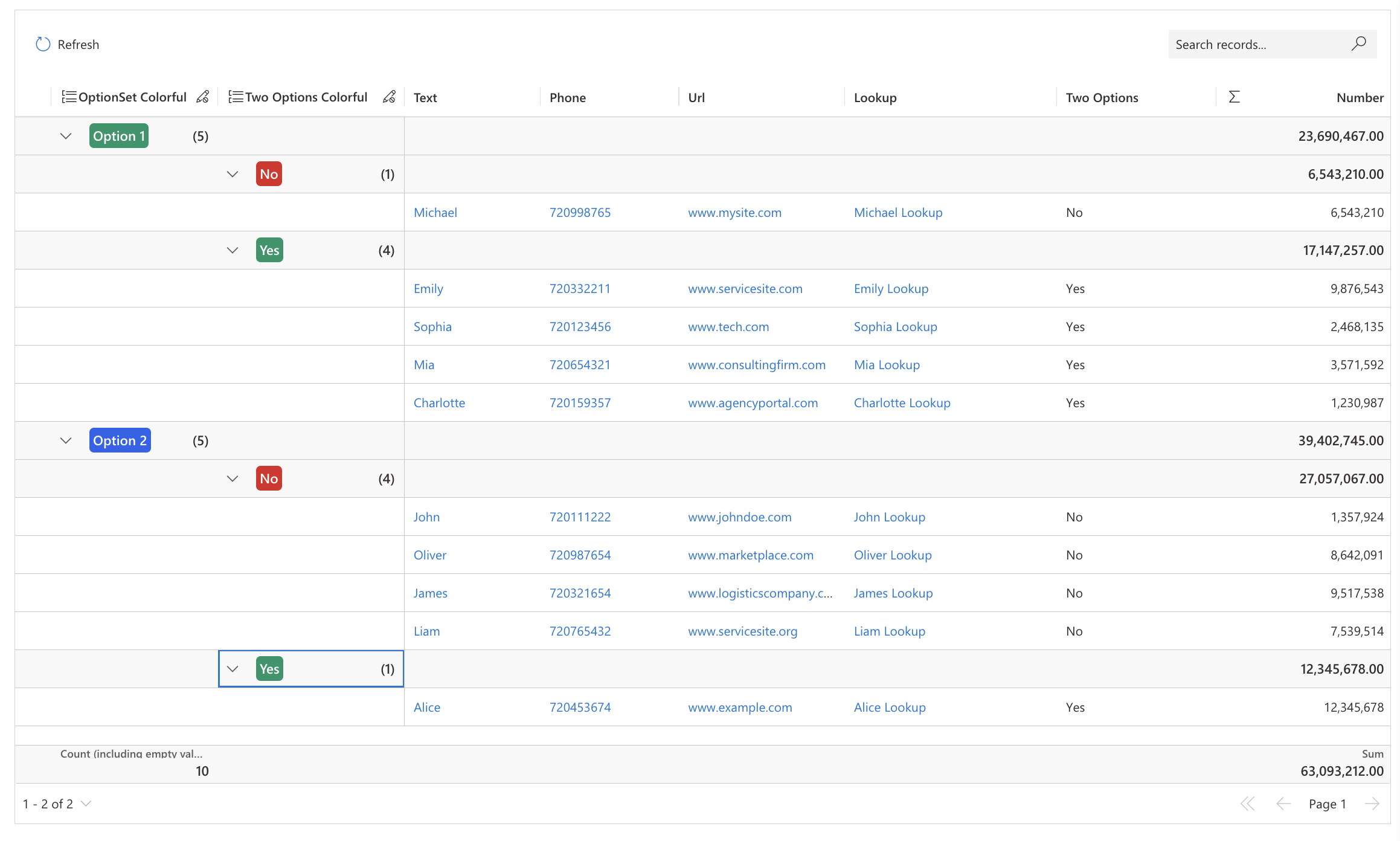1400x841 pixels.
Task: Sort by the Phone column header
Action: [567, 97]
